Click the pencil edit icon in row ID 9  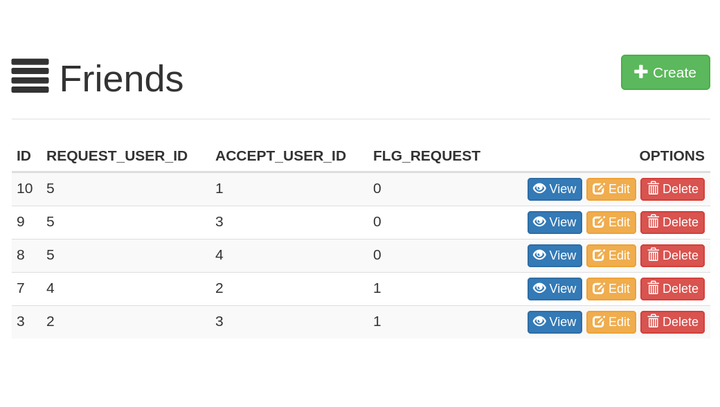(x=598, y=222)
